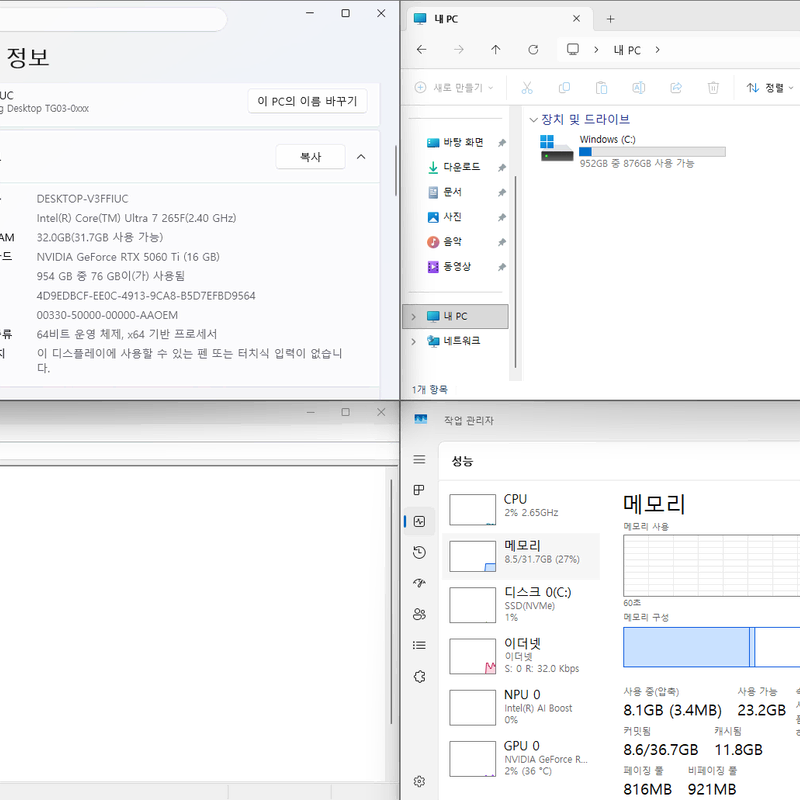Click the Explorer forward arrow

[x=459, y=49]
